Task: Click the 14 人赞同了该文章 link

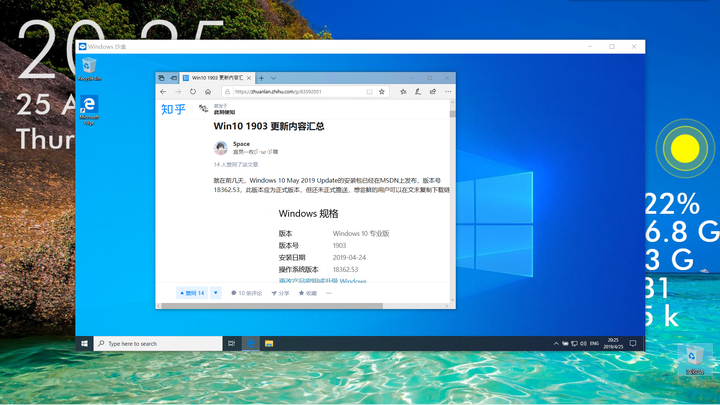Action: pyautogui.click(x=236, y=164)
